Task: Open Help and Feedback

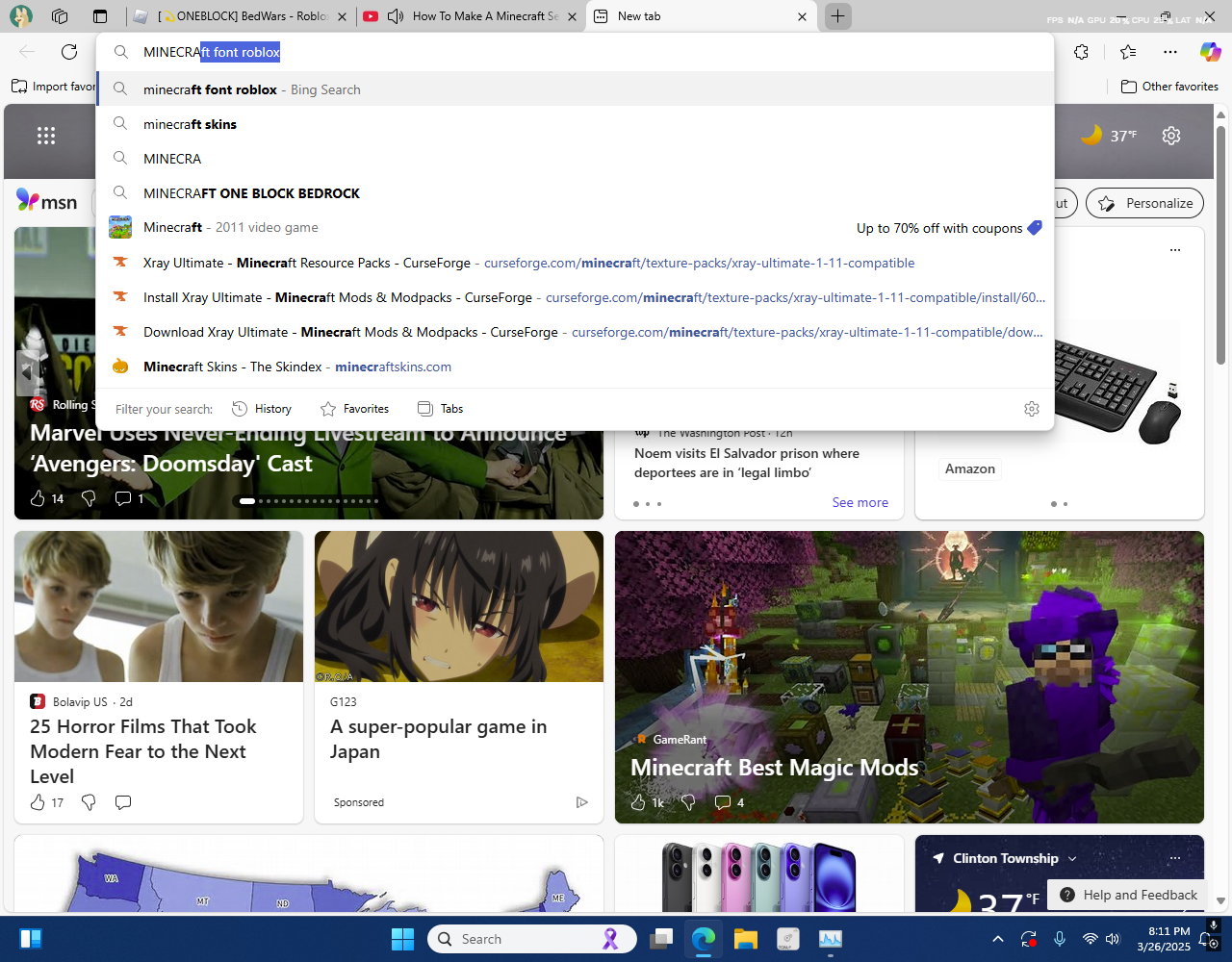Action: tap(1128, 895)
